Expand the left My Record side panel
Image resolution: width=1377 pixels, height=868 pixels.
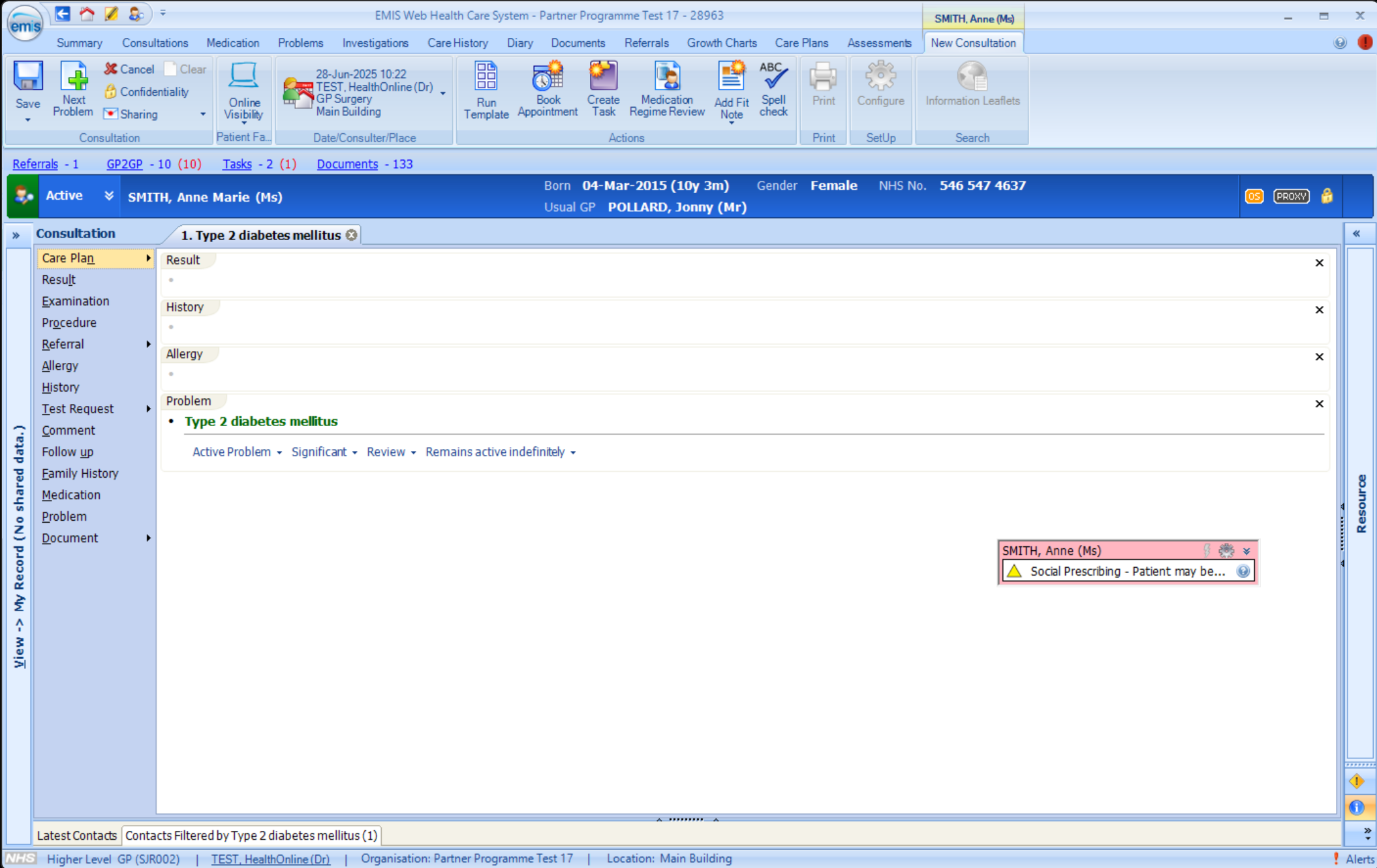(x=16, y=236)
